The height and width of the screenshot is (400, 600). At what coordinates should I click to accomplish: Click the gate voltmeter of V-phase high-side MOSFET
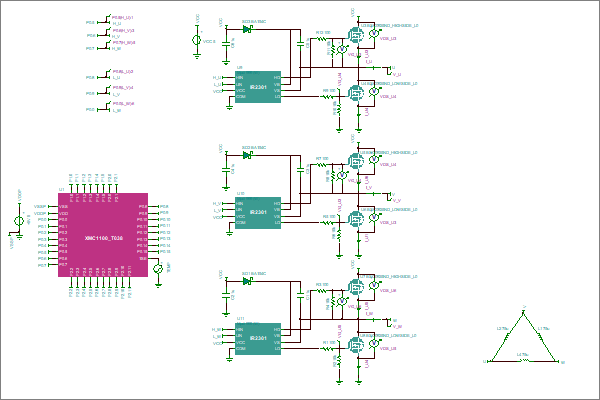tap(342, 175)
